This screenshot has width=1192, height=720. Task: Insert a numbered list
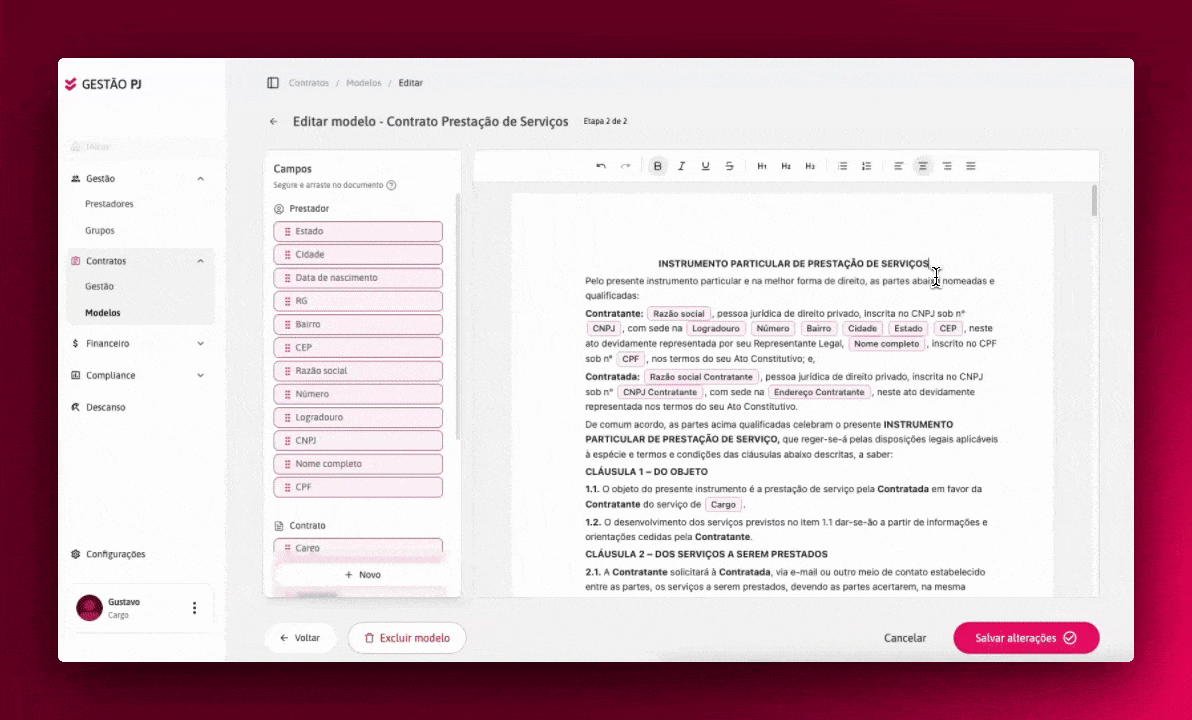pos(866,166)
